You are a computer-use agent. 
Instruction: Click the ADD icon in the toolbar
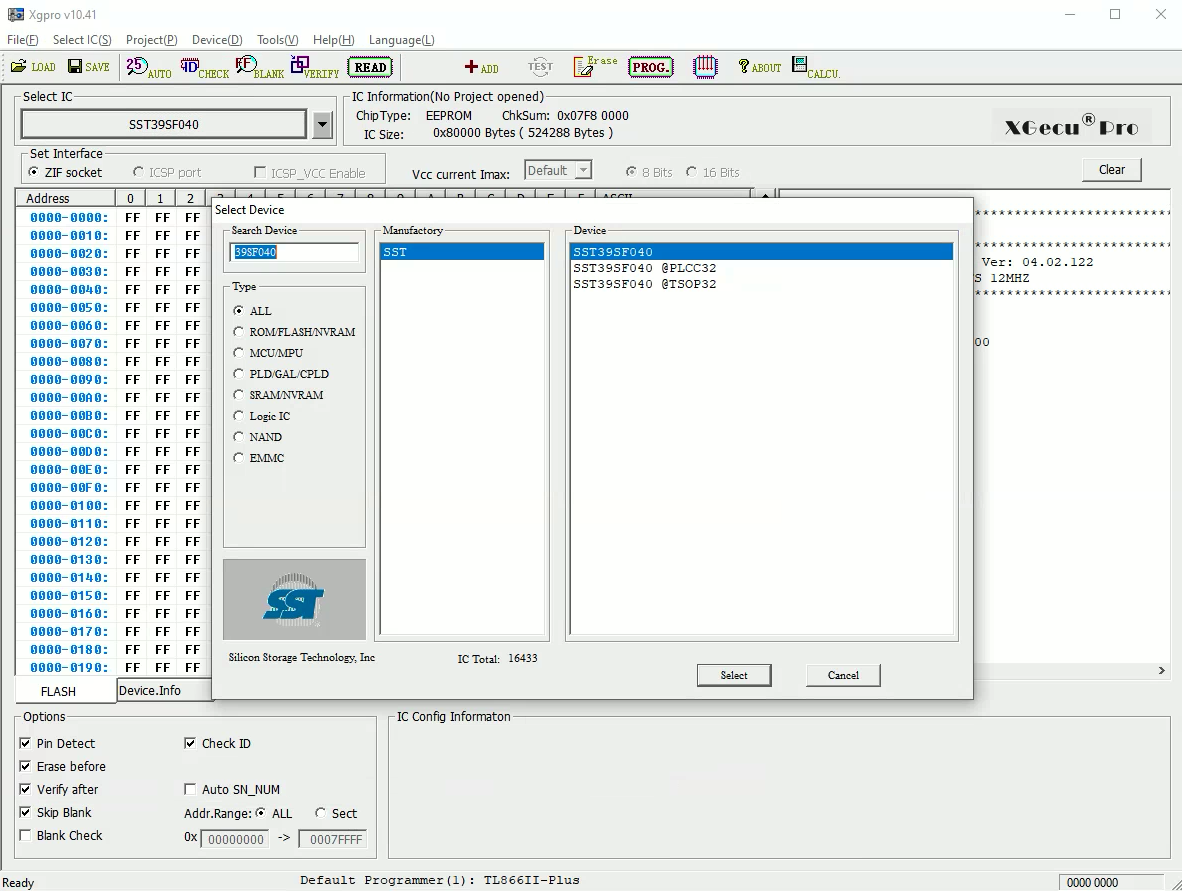click(x=481, y=67)
